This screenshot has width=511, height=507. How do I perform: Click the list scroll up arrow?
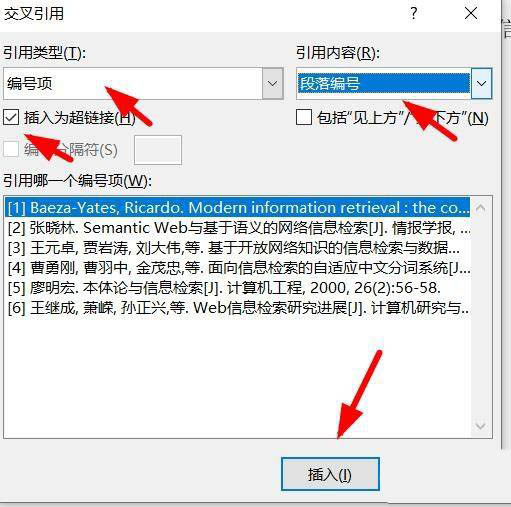pyautogui.click(x=480, y=209)
